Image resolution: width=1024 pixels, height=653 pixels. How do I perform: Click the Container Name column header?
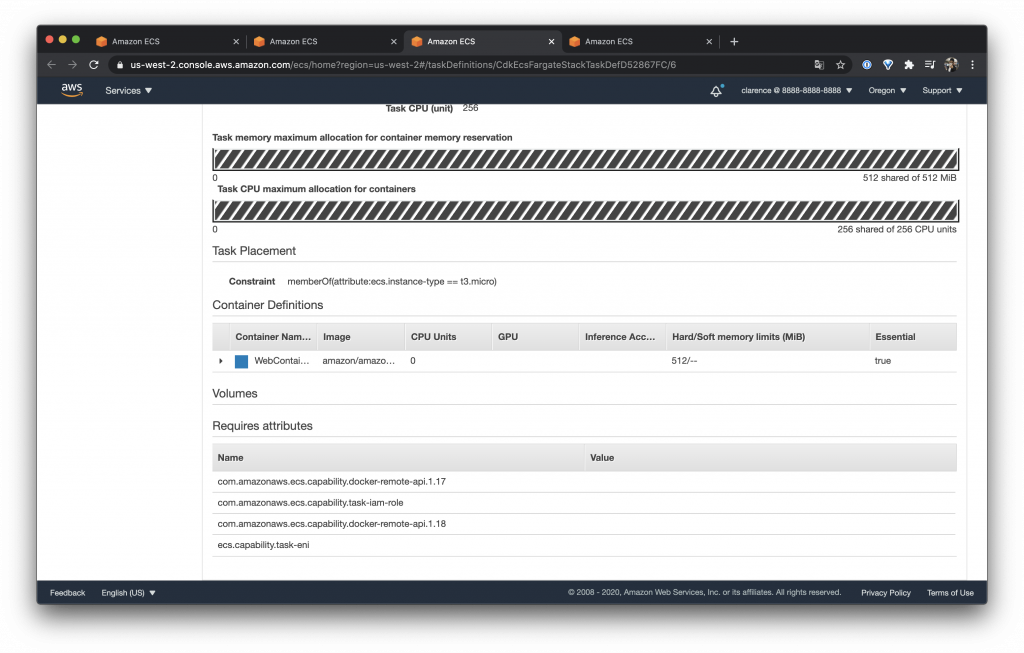click(x=273, y=337)
